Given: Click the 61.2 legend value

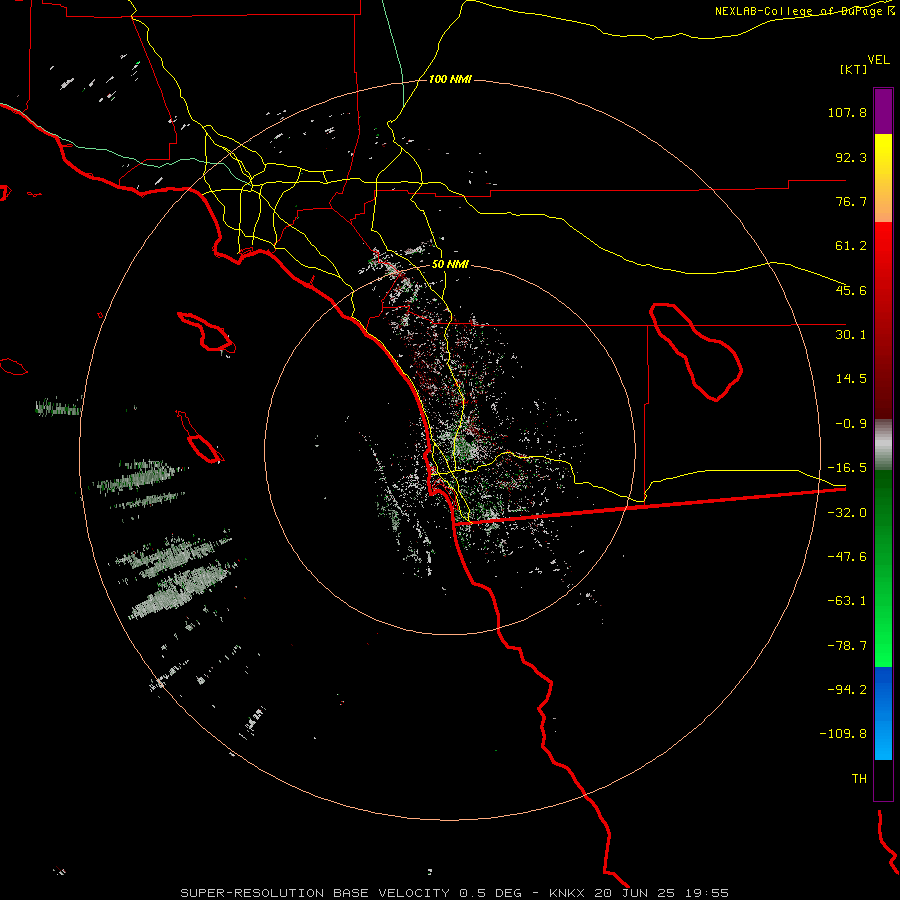Looking at the screenshot, I should tap(851, 246).
